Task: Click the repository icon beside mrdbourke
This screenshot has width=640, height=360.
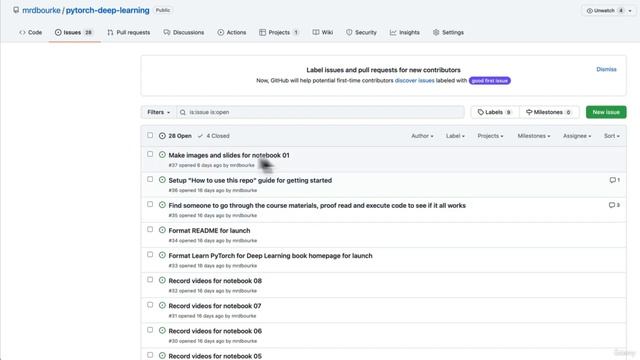Action: 16,10
